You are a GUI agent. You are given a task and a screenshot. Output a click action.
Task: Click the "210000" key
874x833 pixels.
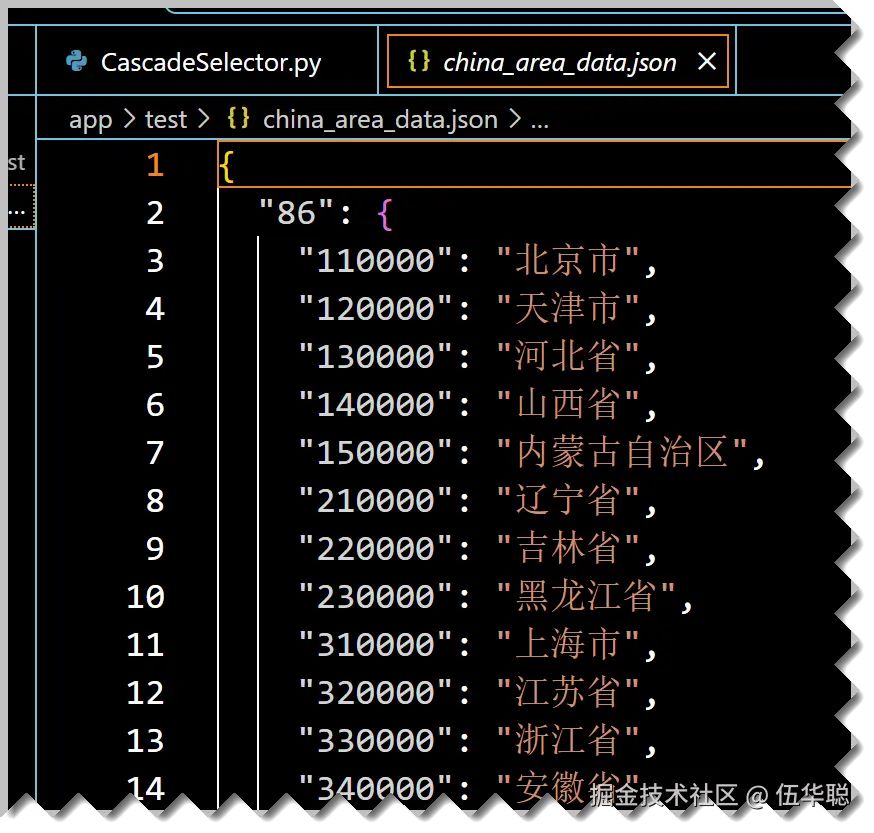(x=375, y=500)
